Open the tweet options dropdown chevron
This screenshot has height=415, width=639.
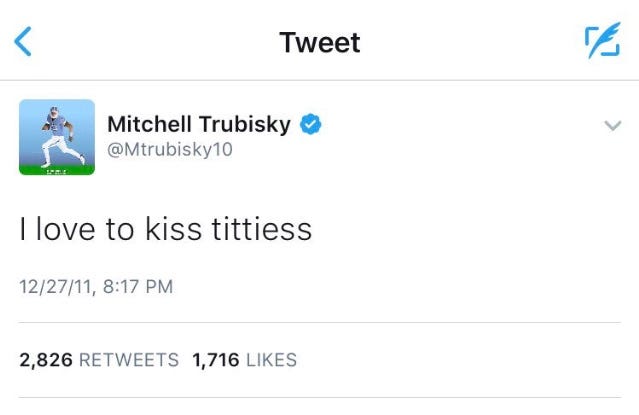point(612,126)
